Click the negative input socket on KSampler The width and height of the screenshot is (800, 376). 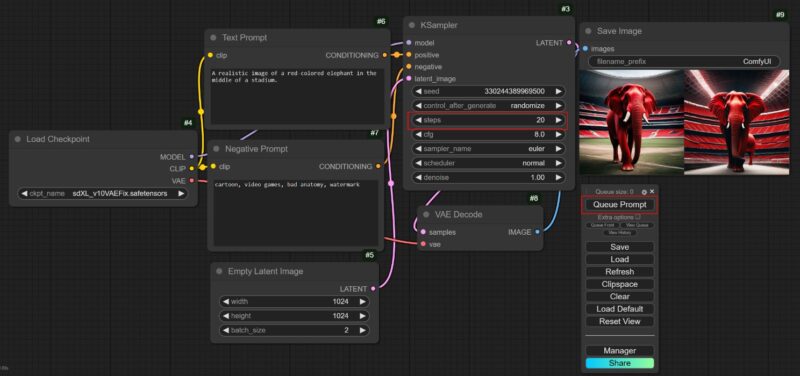click(x=409, y=67)
